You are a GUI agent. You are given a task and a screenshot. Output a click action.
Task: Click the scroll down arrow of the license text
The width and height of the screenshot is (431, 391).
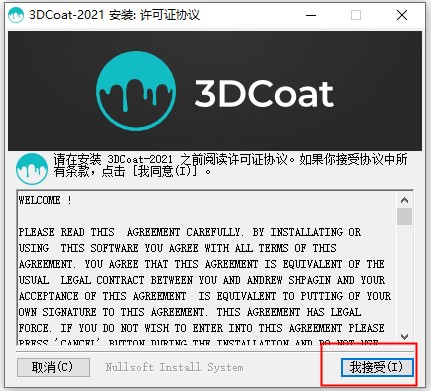tap(404, 336)
